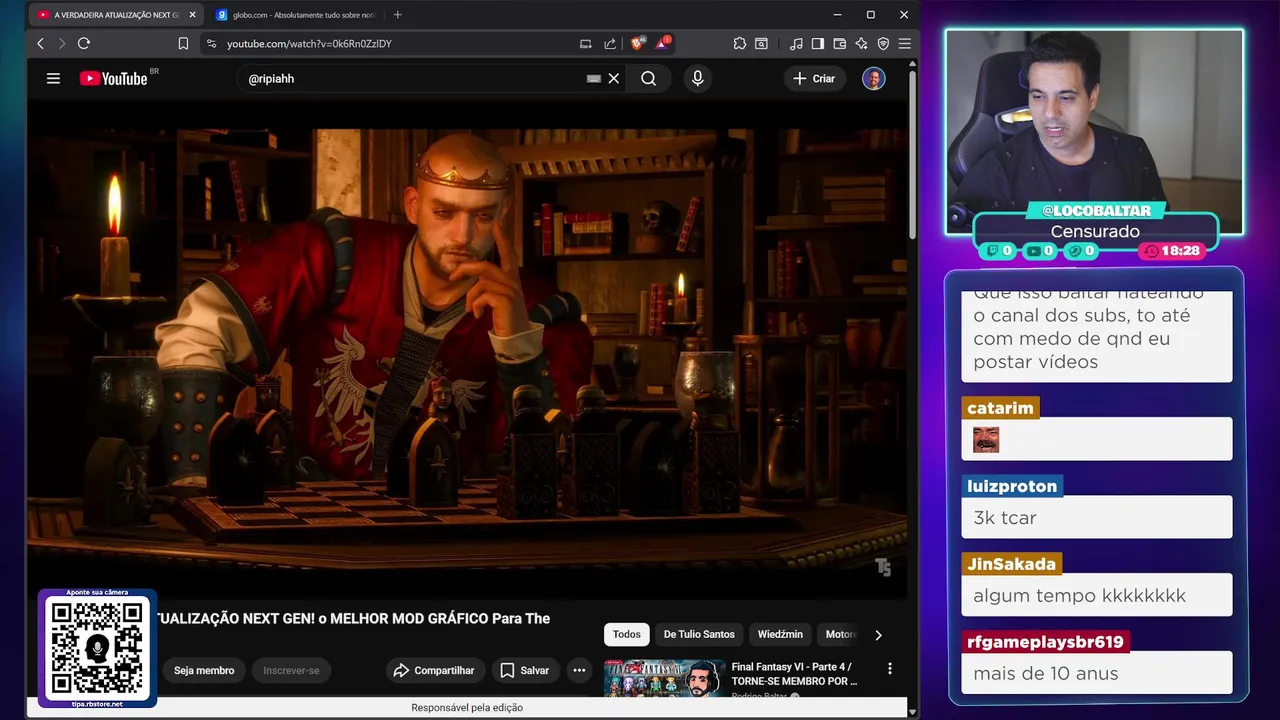The height and width of the screenshot is (720, 1280).
Task: Minimize the browser window
Action: point(838,15)
